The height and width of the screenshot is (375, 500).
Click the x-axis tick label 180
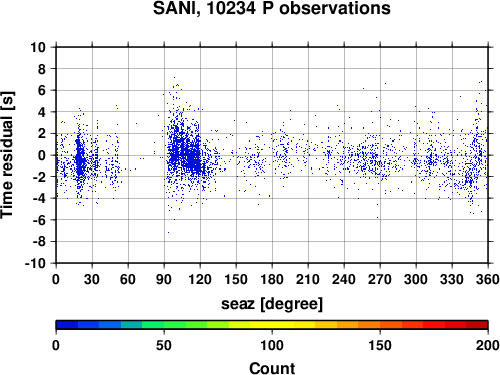click(272, 279)
